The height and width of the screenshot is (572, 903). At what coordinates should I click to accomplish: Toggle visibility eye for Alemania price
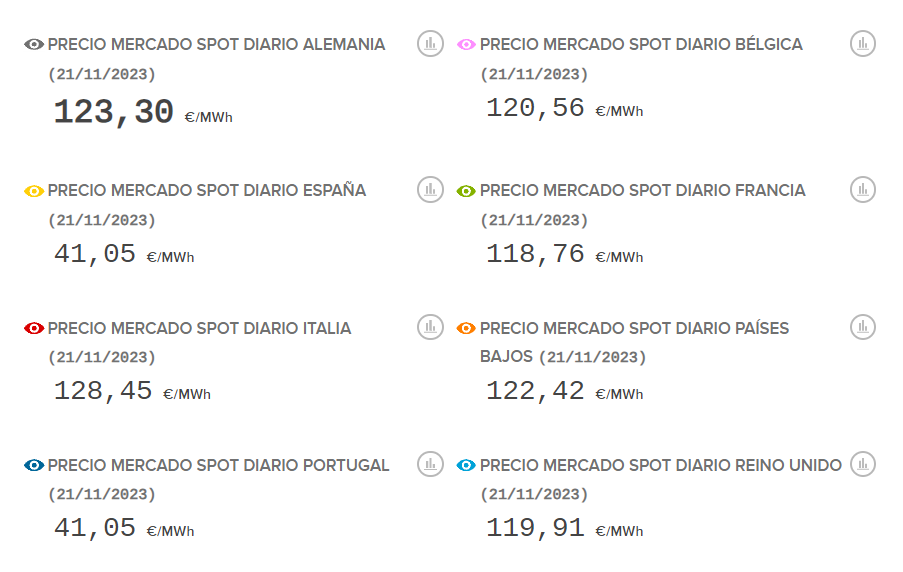pos(34,44)
